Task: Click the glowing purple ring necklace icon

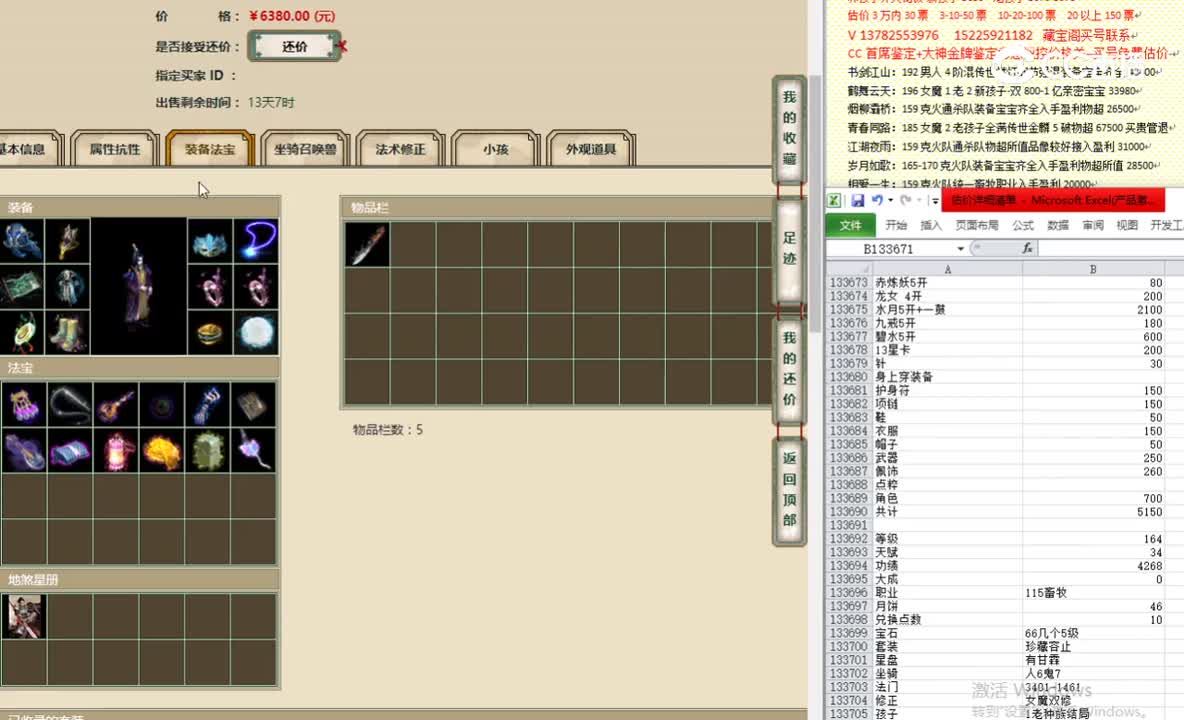Action: point(256,241)
